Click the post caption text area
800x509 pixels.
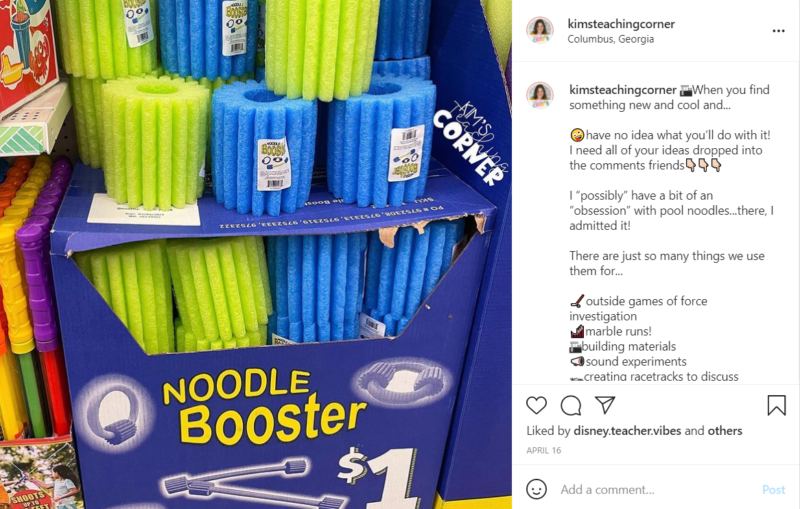[x=671, y=233]
